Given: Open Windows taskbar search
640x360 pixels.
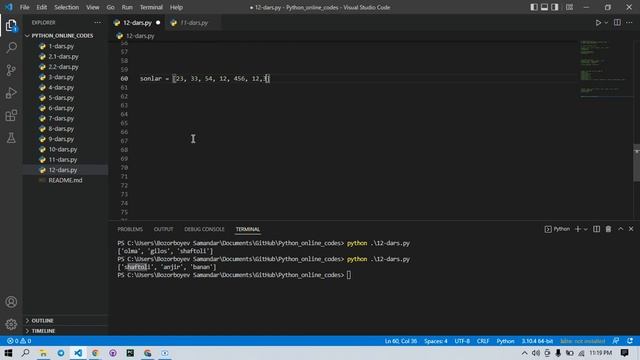Looking at the screenshot, I should pos(25,353).
